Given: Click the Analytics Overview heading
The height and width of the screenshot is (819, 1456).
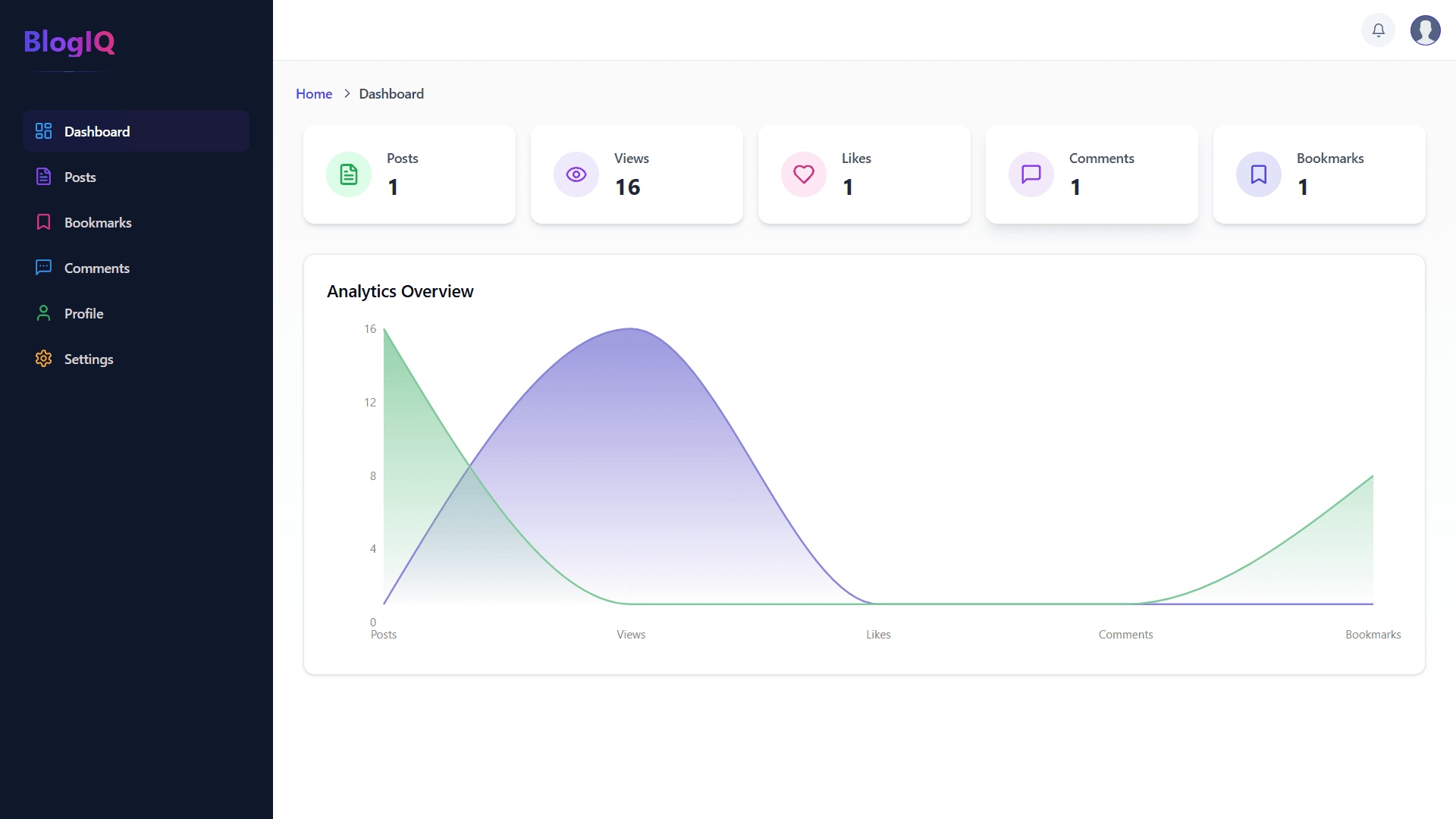Looking at the screenshot, I should click(400, 290).
